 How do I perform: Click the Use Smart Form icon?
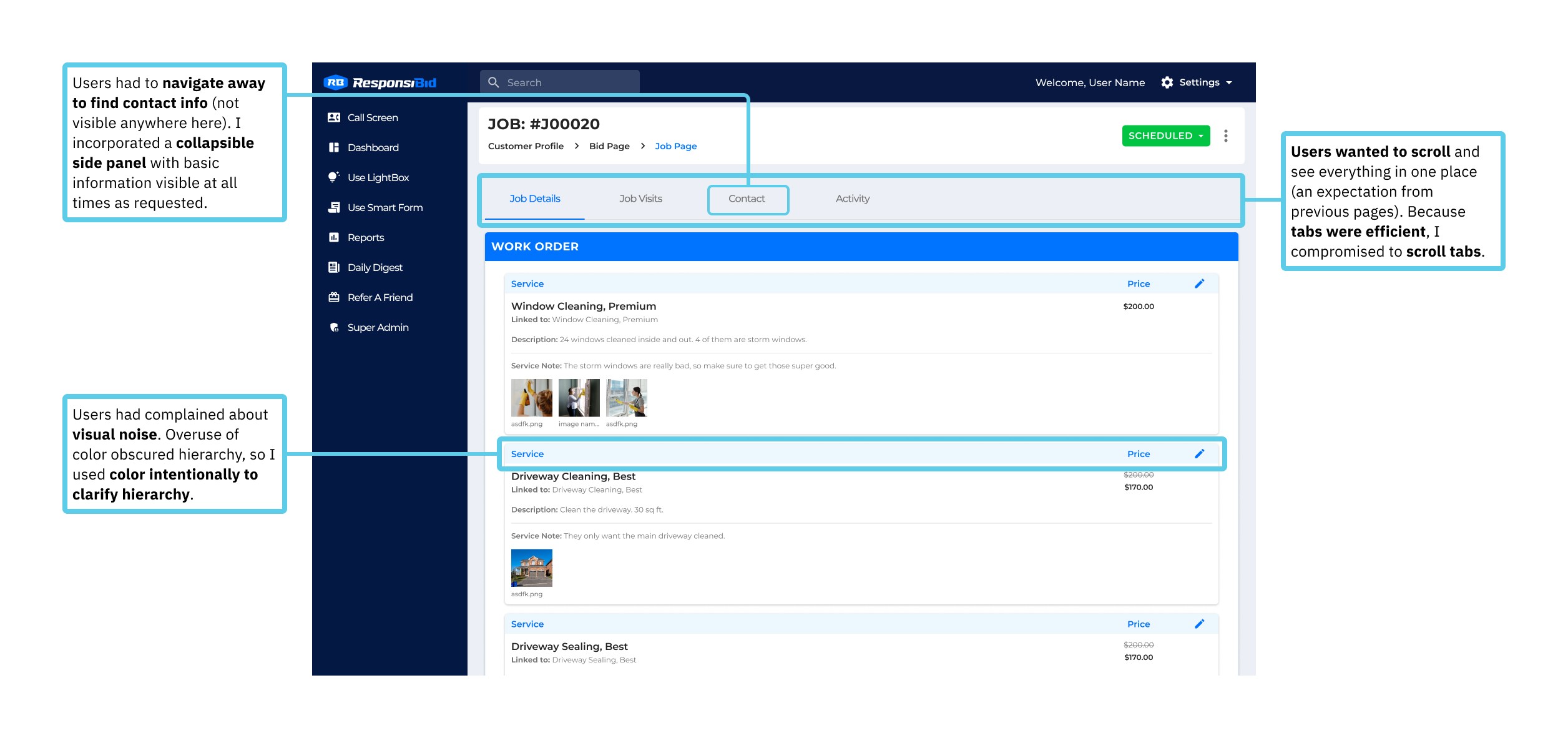pos(334,207)
